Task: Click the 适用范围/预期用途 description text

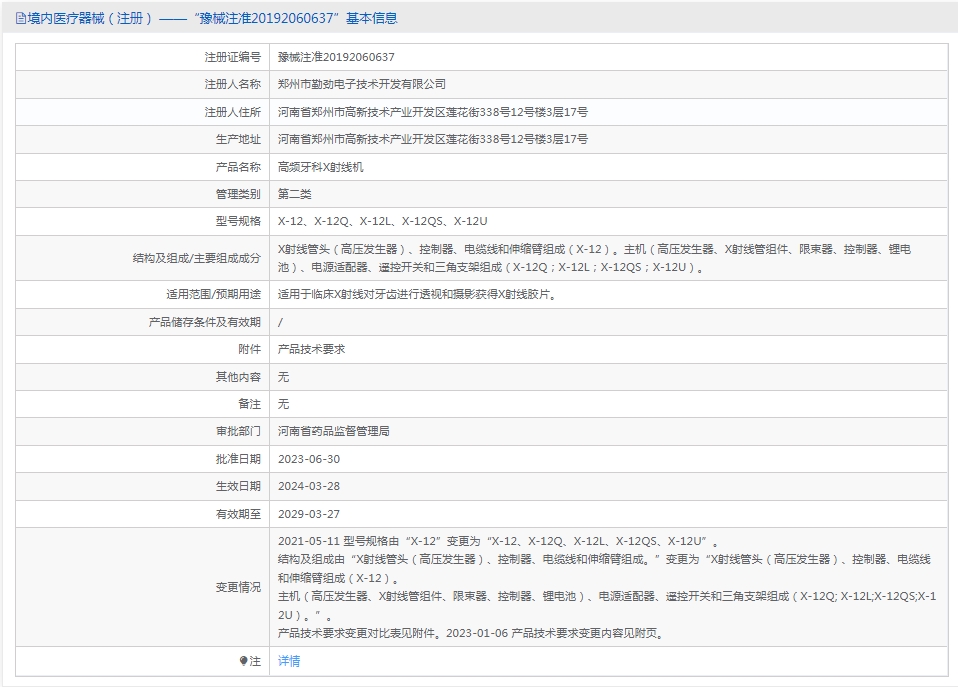Action: point(416,295)
